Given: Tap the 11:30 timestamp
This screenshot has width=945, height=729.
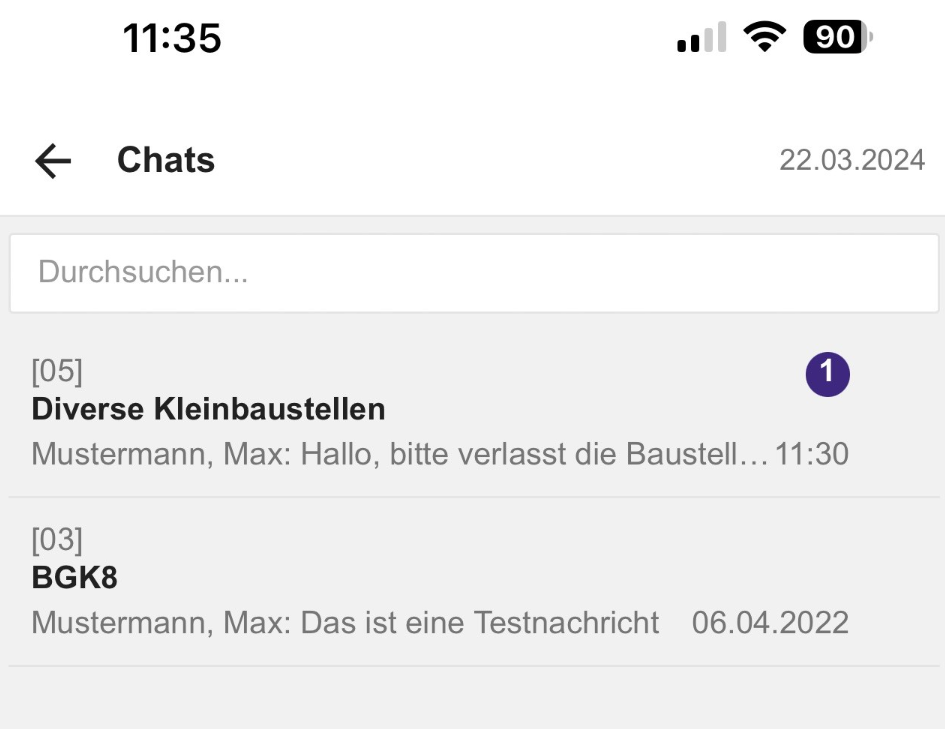Looking at the screenshot, I should point(812,454).
